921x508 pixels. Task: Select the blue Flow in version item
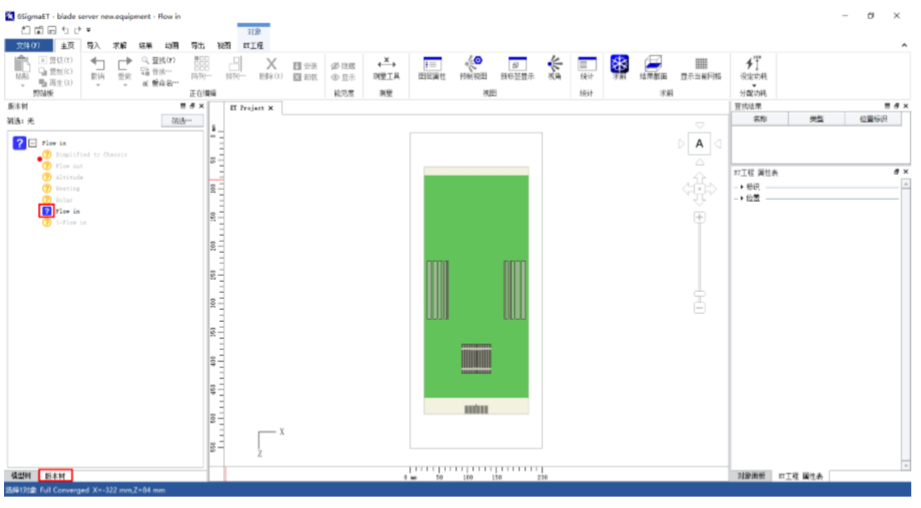[46, 211]
